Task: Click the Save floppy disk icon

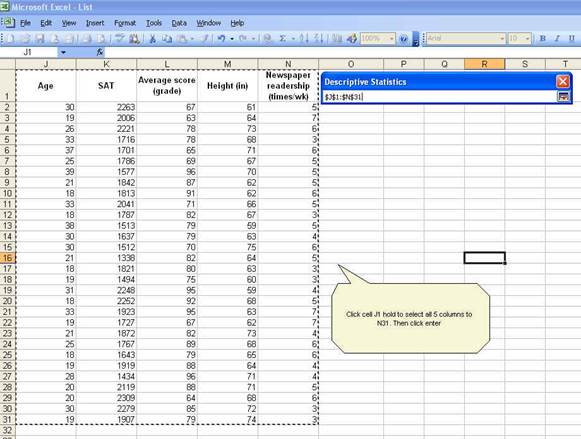Action: [x=39, y=39]
